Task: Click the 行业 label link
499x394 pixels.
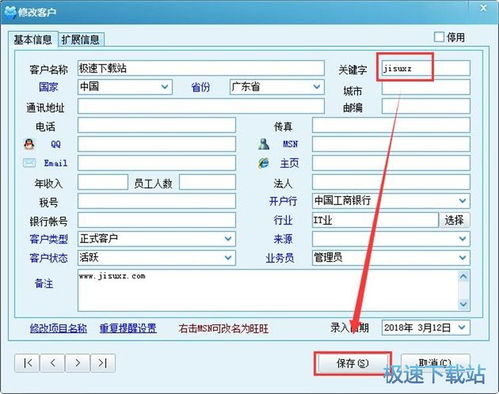Action: click(283, 220)
